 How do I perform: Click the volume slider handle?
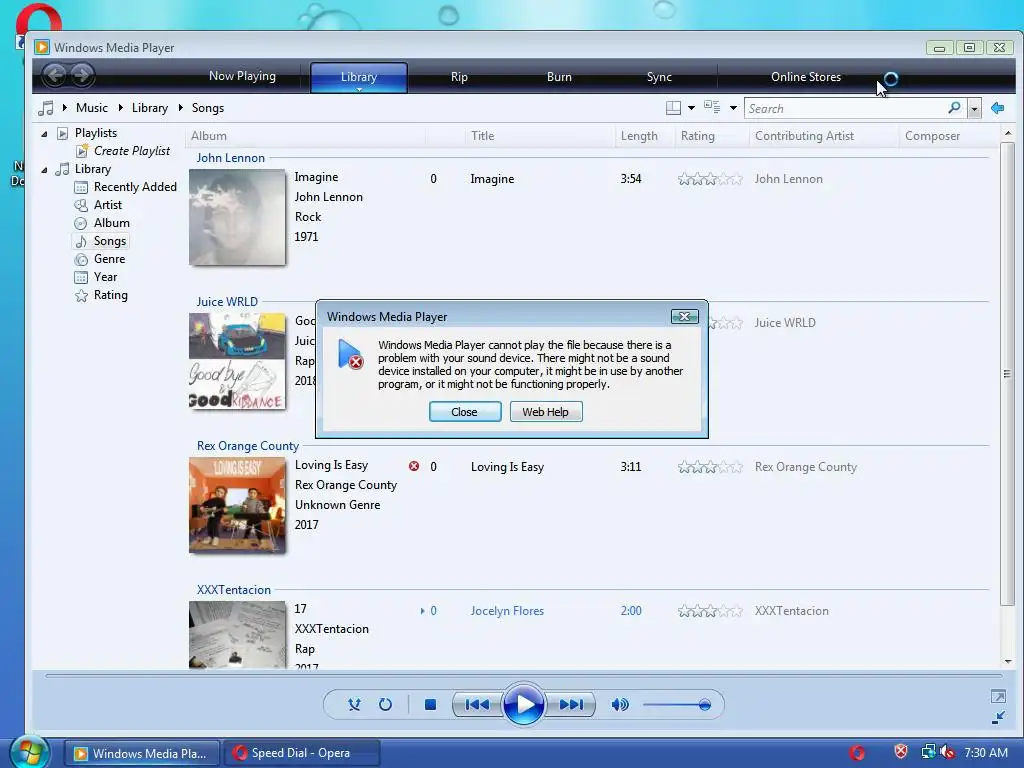[704, 705]
